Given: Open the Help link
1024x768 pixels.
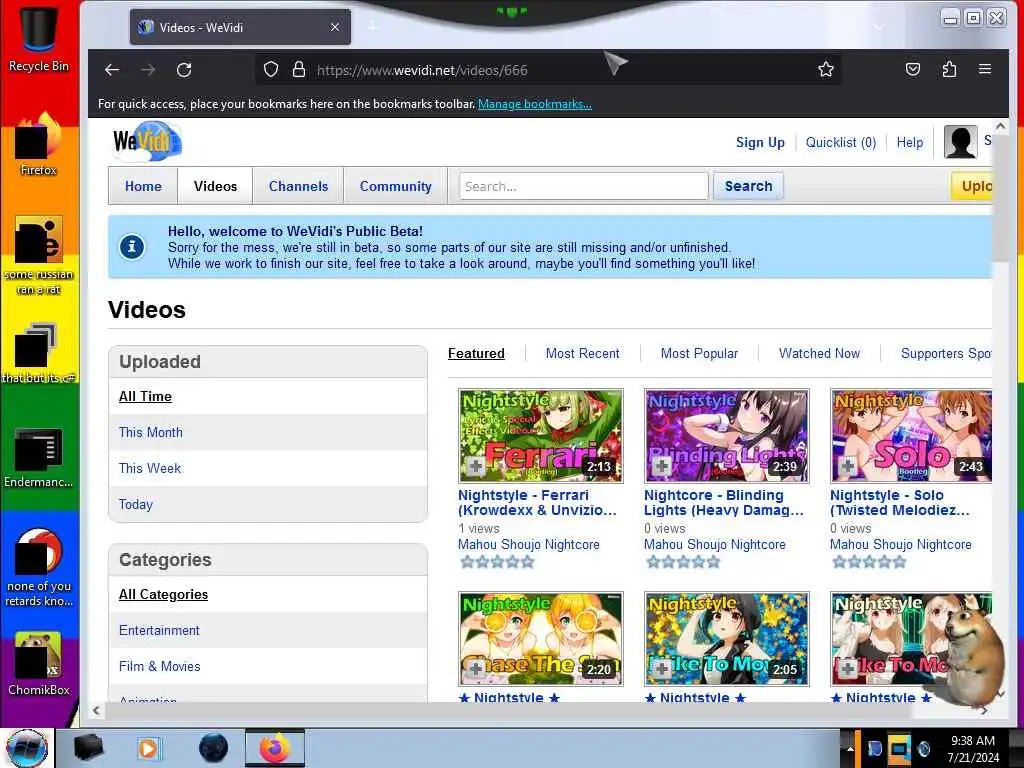Looking at the screenshot, I should pyautogui.click(x=910, y=142).
